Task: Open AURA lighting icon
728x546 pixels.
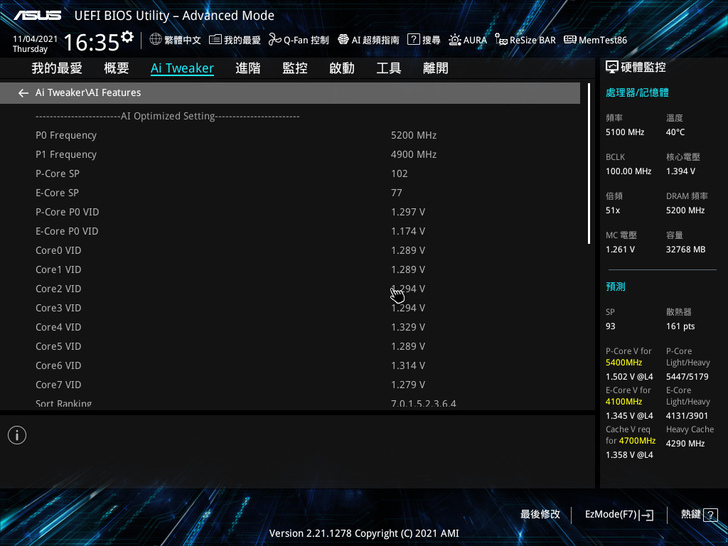Action: pos(455,40)
